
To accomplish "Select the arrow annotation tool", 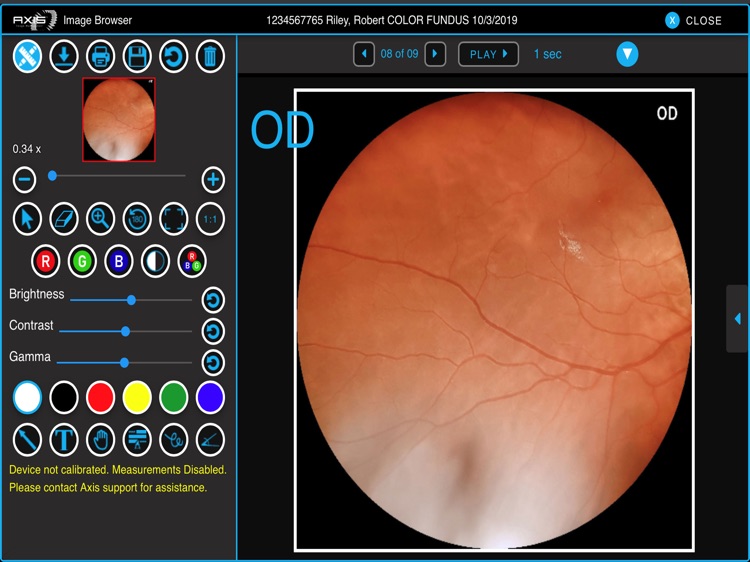I will [27, 440].
